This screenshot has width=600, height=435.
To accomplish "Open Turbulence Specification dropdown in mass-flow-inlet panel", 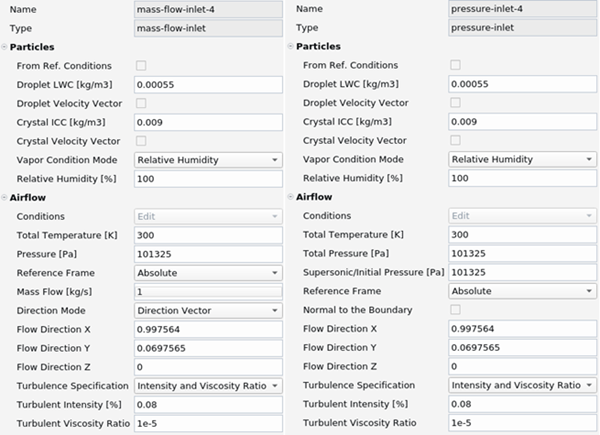I will coord(208,386).
